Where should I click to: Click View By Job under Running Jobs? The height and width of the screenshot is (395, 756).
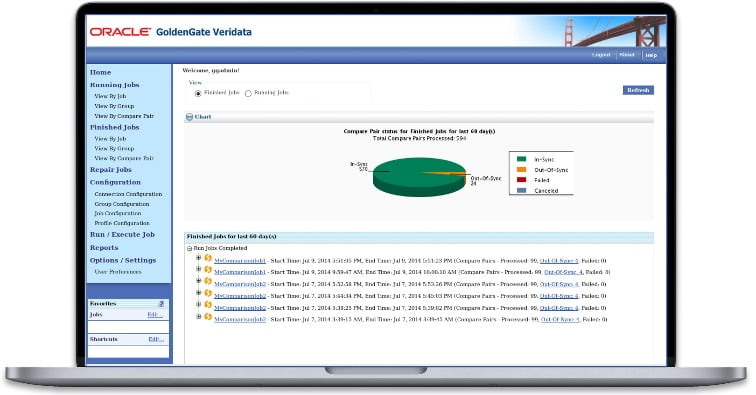110,96
